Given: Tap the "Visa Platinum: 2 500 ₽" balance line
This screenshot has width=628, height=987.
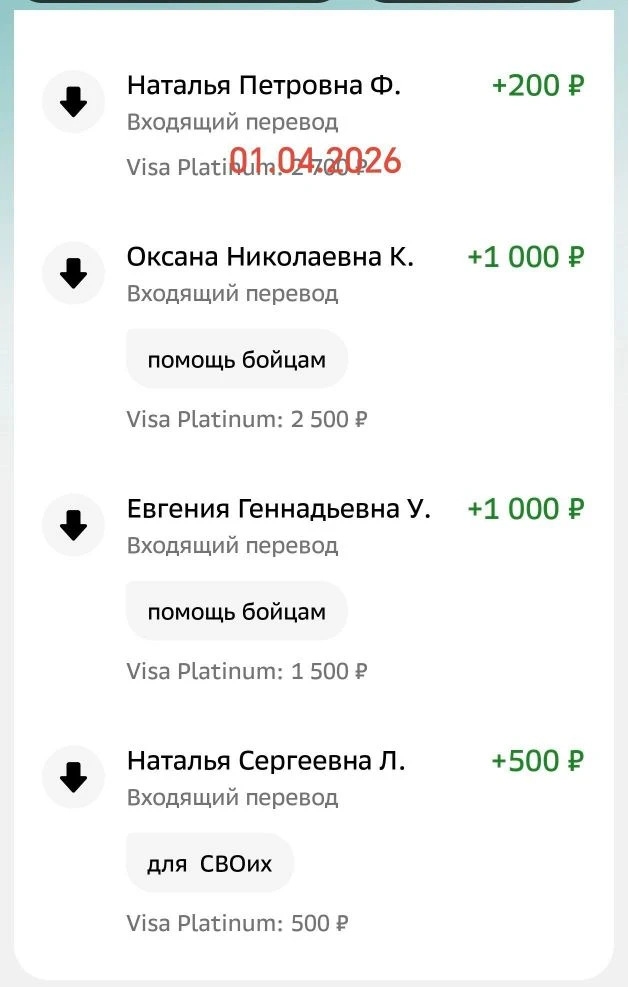Looking at the screenshot, I should tap(247, 419).
